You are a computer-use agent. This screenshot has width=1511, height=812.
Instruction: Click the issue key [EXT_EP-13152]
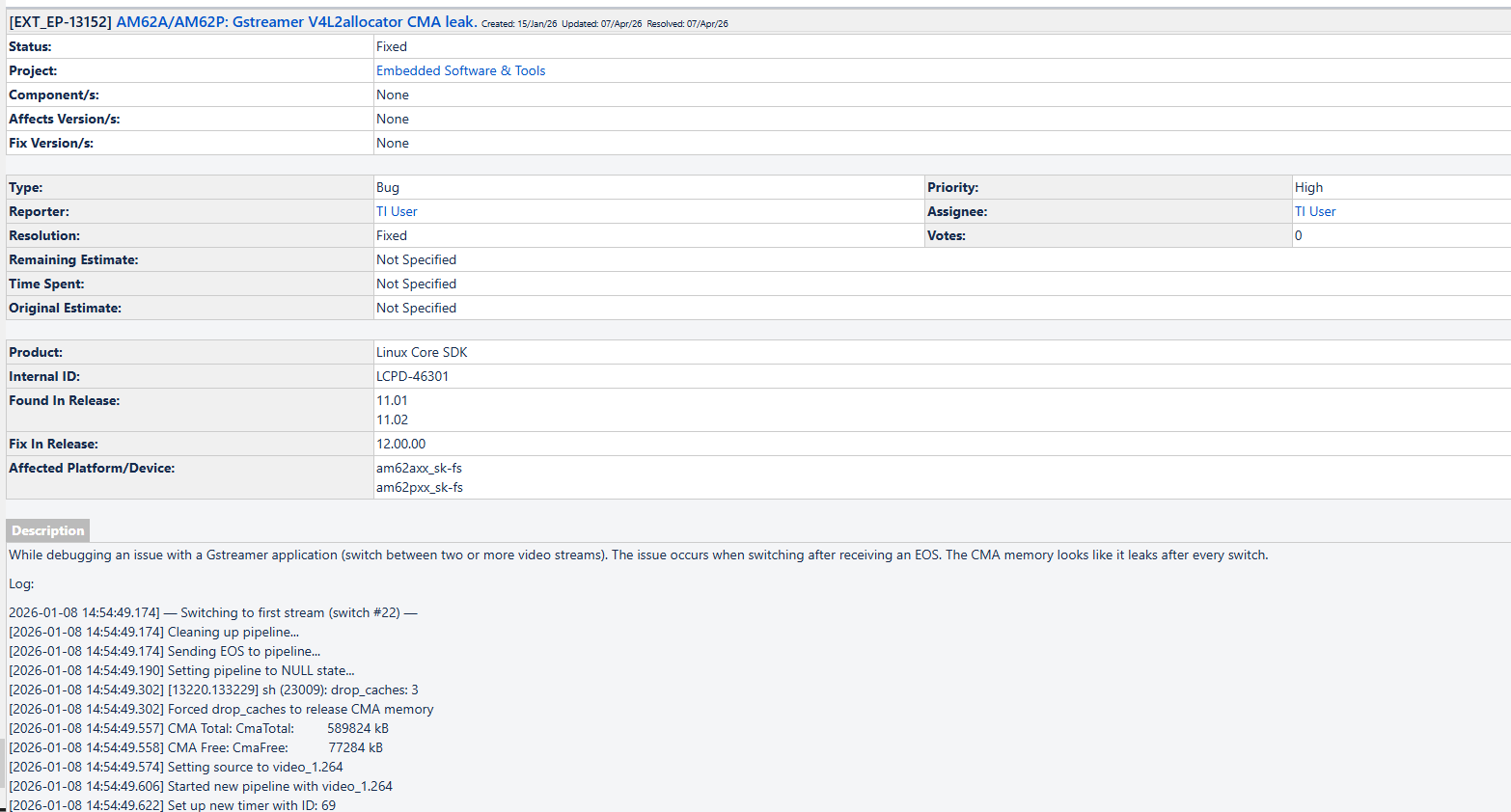tap(60, 21)
